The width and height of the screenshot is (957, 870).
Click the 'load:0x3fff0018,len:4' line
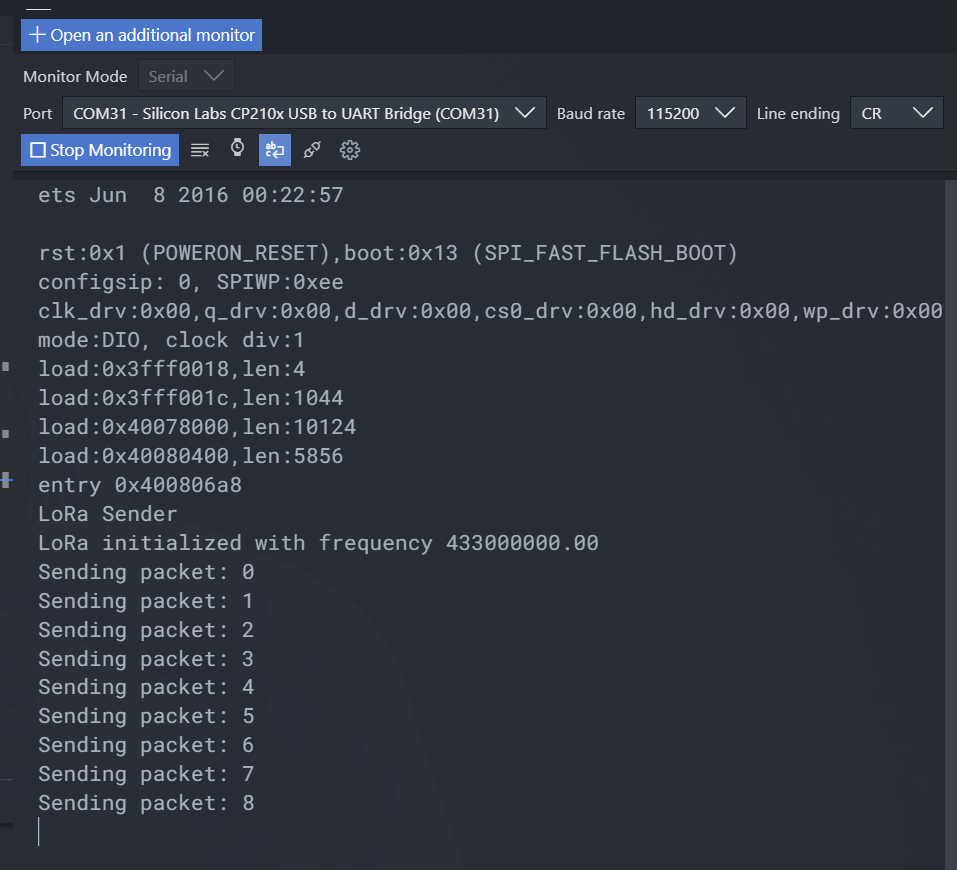[172, 369]
